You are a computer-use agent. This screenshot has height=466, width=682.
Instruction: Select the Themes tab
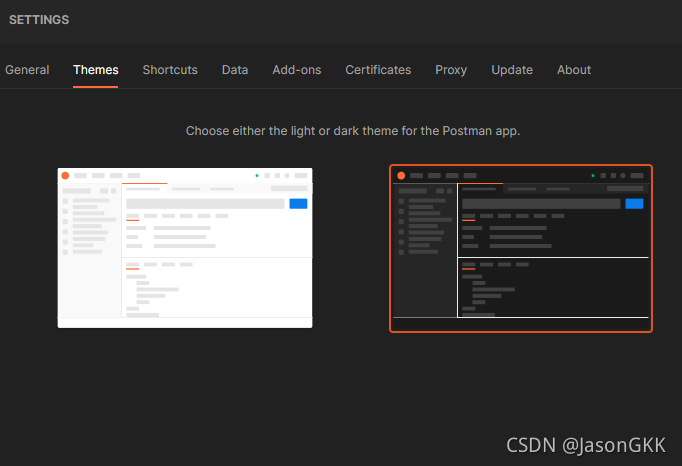[96, 70]
